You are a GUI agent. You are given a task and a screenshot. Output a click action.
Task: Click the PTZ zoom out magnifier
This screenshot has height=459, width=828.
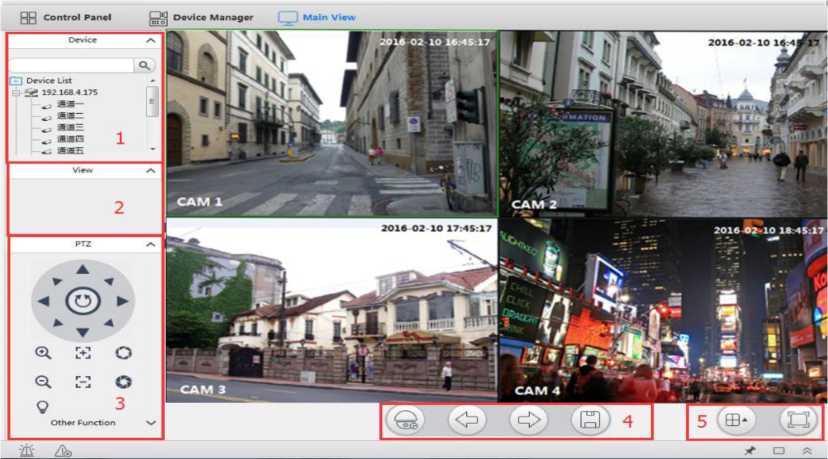pyautogui.click(x=43, y=381)
